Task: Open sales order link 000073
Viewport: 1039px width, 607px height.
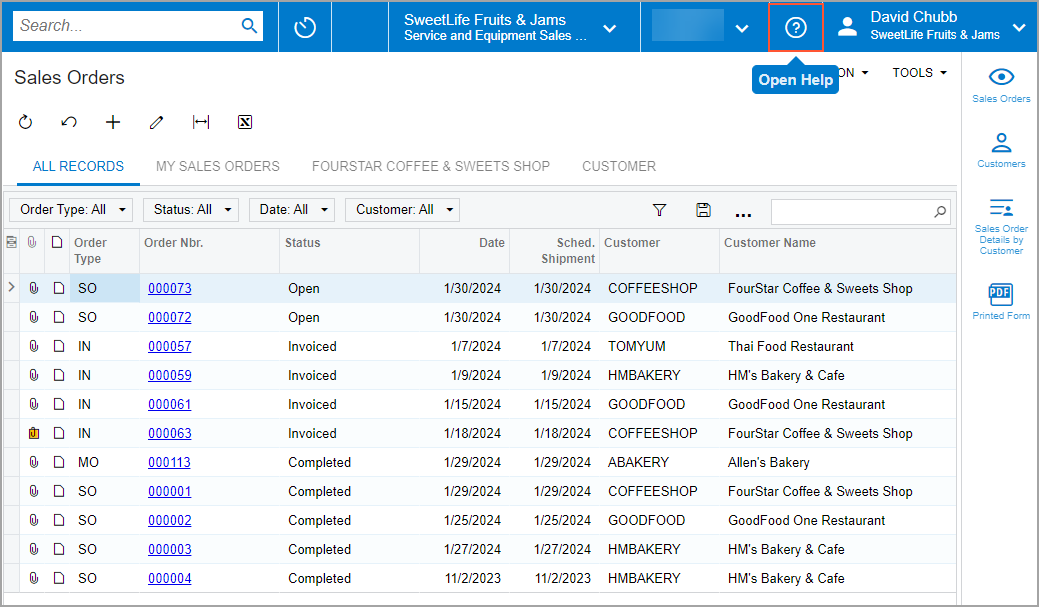Action: pyautogui.click(x=169, y=289)
